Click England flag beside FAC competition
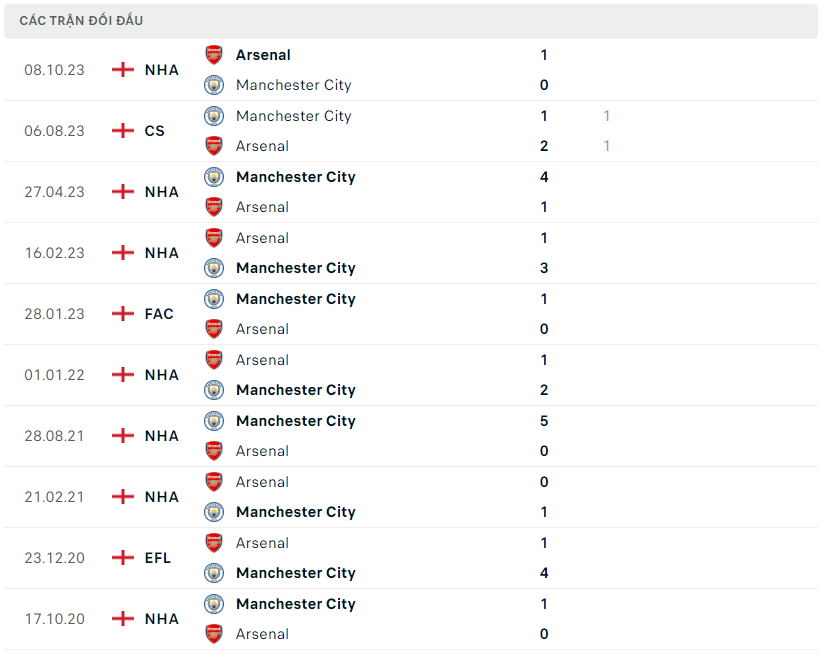Screen dimensions: 822x659 coord(123,314)
